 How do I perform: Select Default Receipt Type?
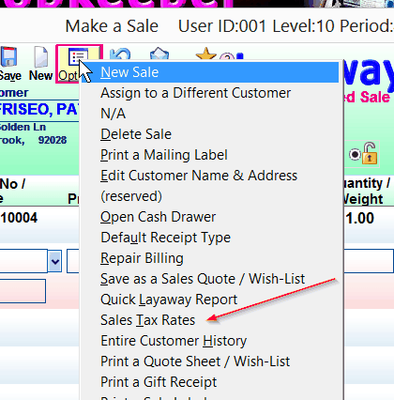point(209,238)
